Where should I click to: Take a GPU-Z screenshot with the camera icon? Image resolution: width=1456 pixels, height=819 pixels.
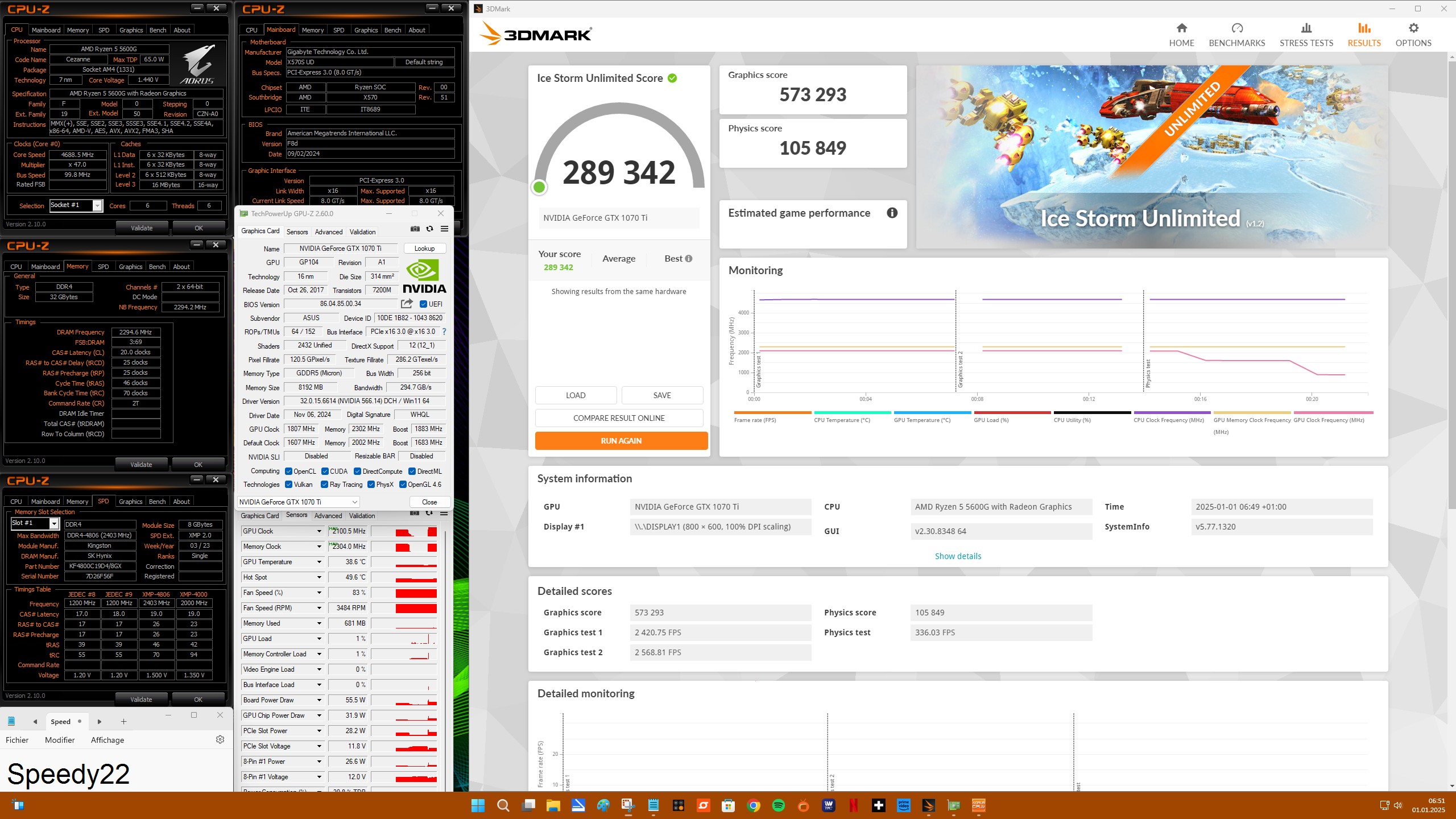(415, 229)
